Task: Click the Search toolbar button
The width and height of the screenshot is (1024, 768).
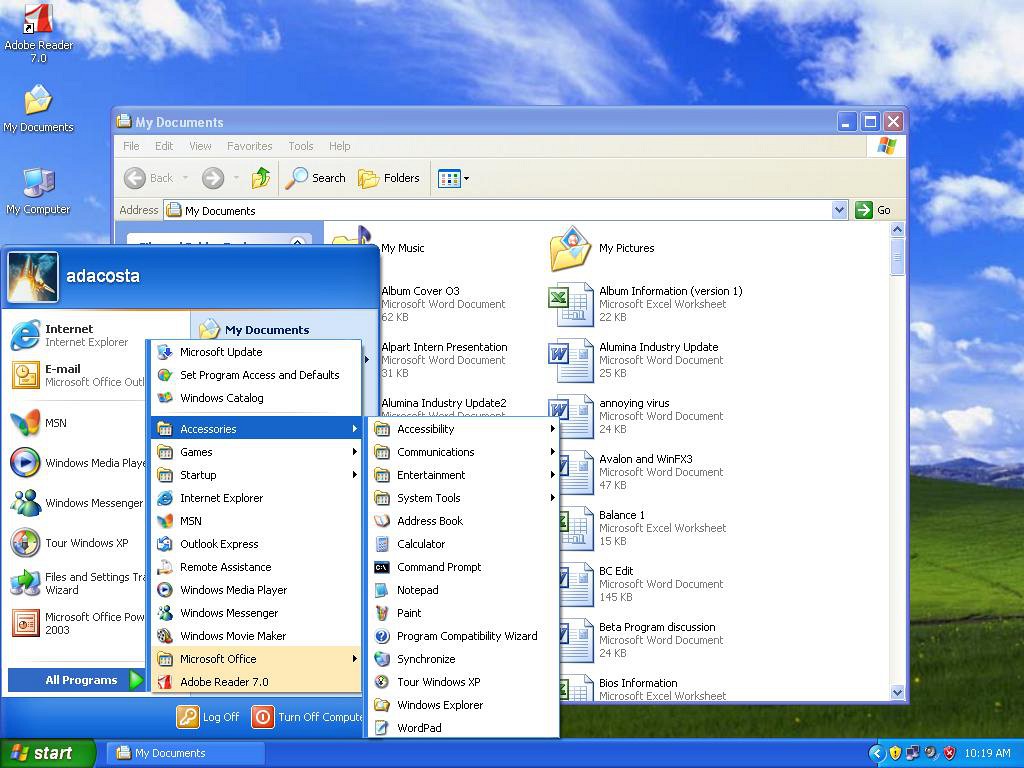Action: (315, 178)
